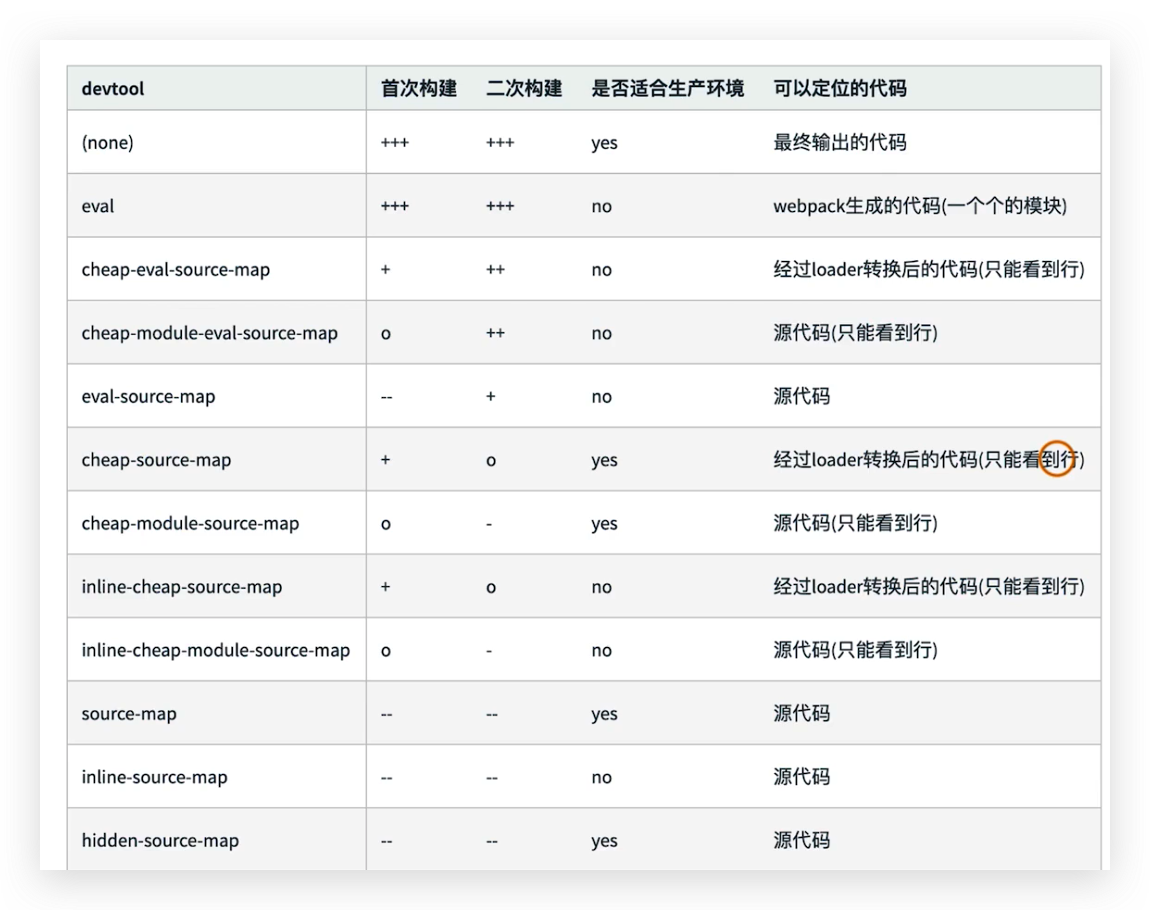The image size is (1150, 910).
Task: Click the cheap-module-eval-source-map cell
Action: pos(211,332)
